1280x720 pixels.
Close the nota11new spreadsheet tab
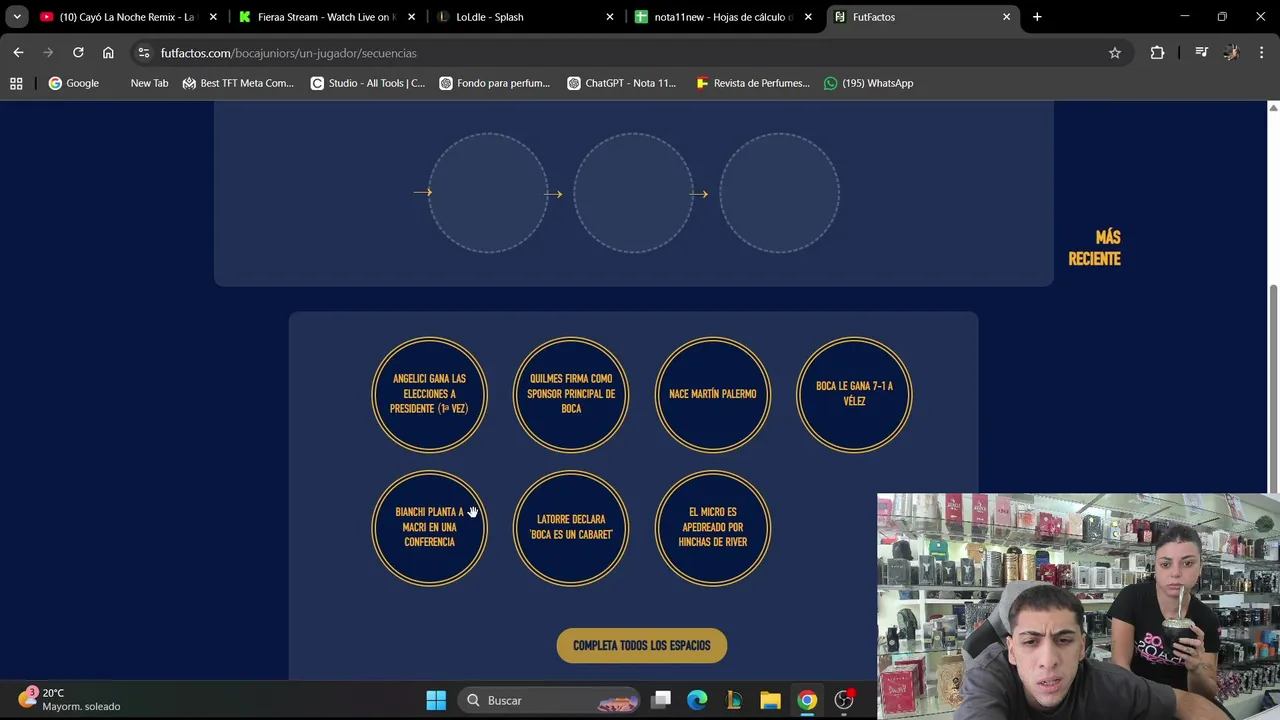tap(808, 17)
